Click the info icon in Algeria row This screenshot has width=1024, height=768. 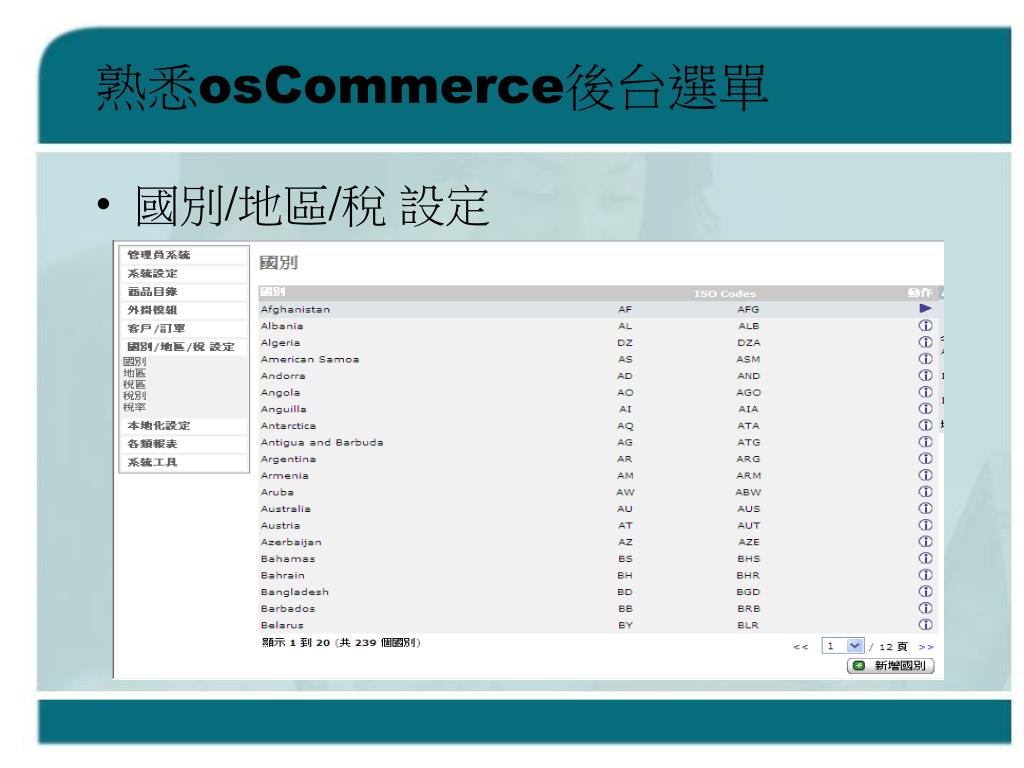[925, 342]
